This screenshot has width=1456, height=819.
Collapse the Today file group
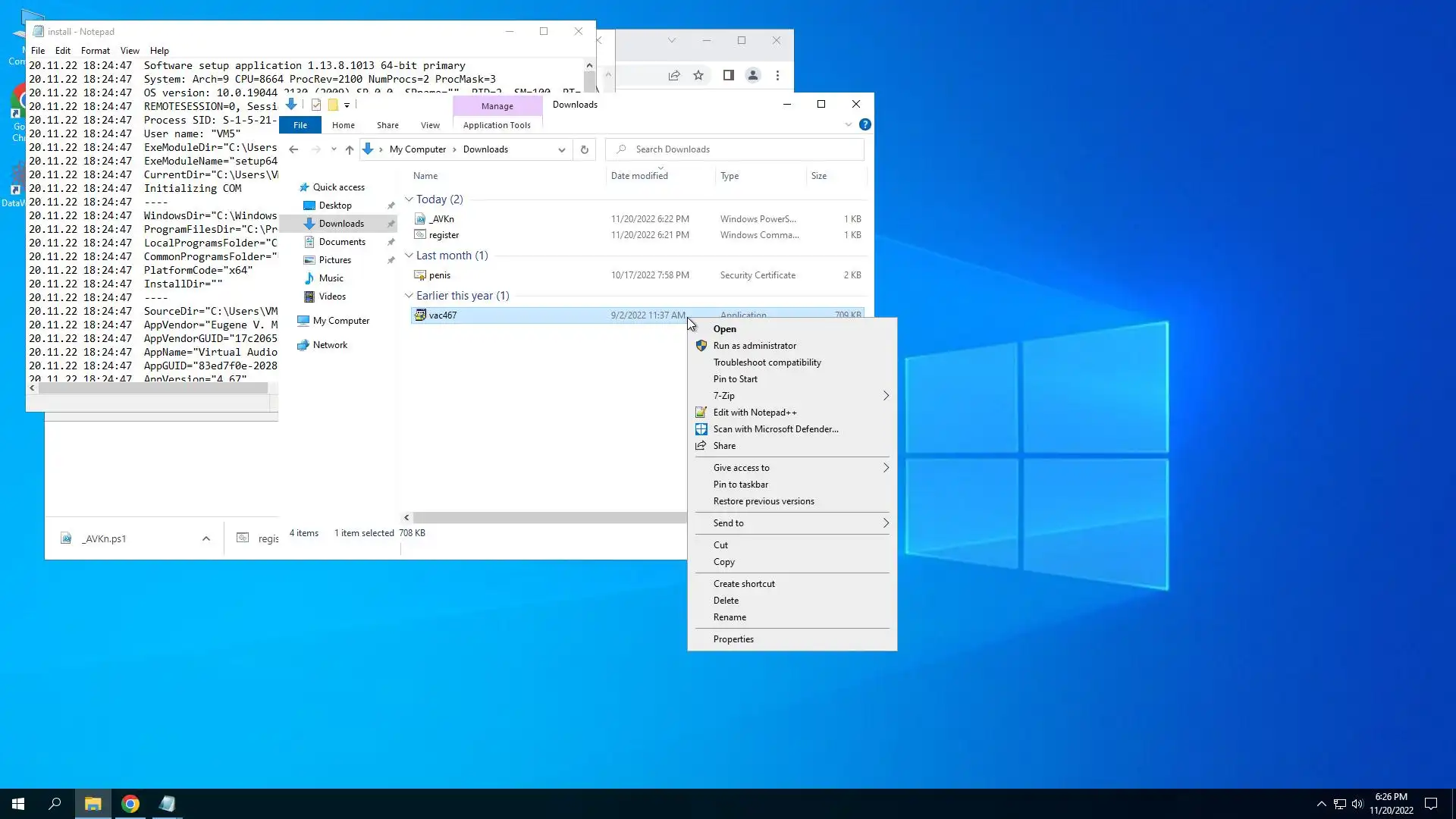(x=409, y=199)
